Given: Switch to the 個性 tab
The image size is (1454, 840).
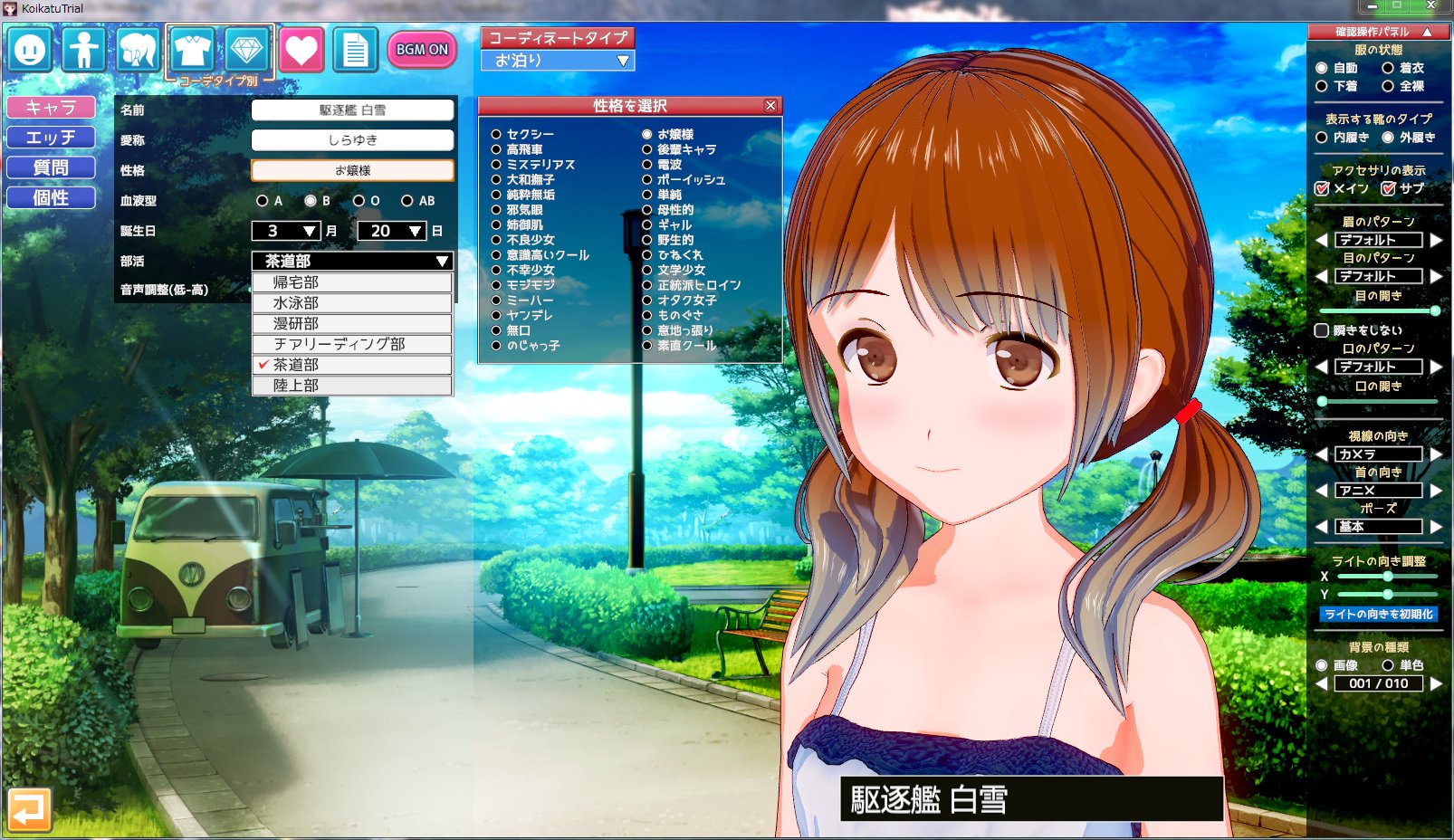Looking at the screenshot, I should pyautogui.click(x=52, y=197).
